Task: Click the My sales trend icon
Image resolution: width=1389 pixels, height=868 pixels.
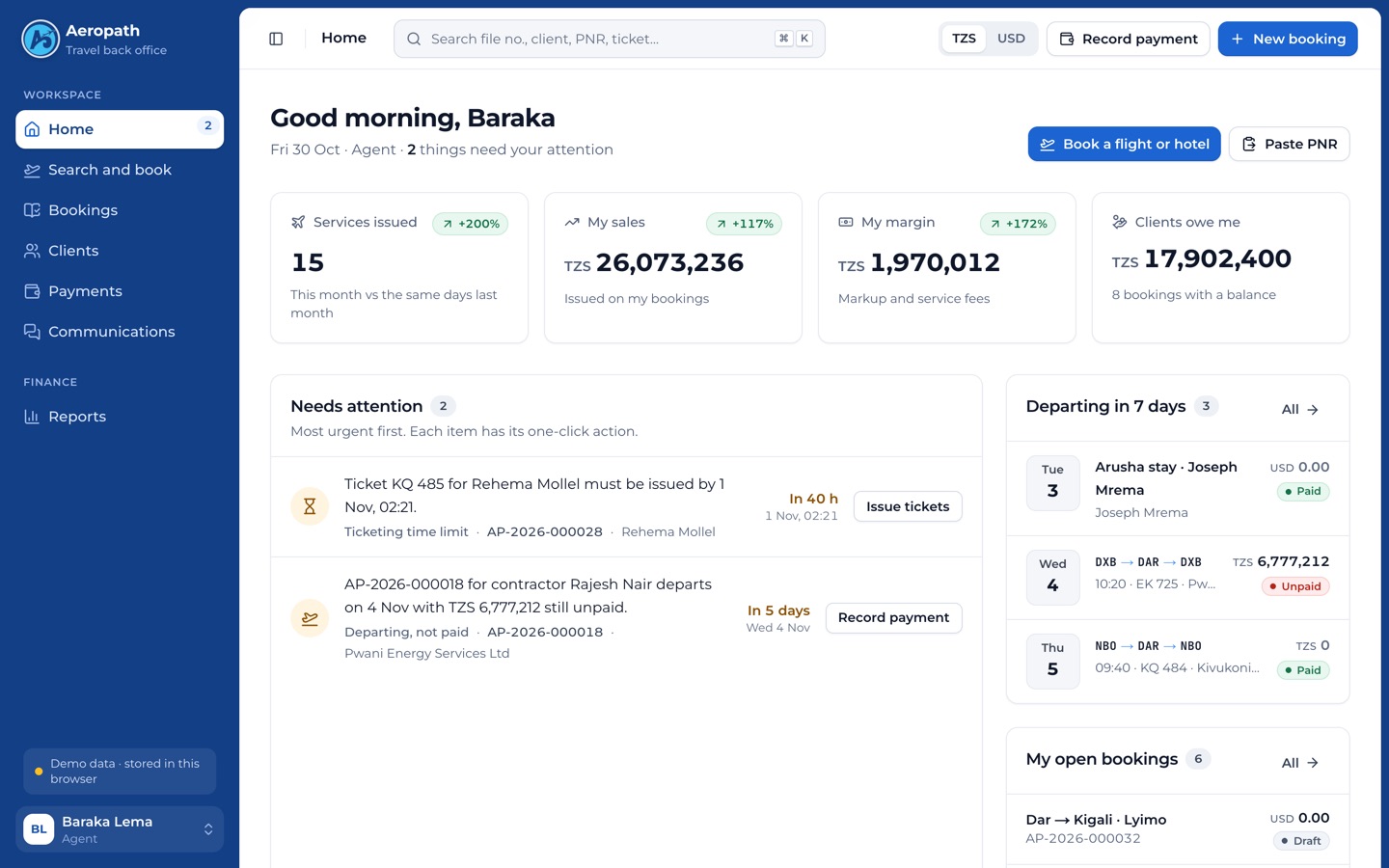Action: tap(572, 222)
